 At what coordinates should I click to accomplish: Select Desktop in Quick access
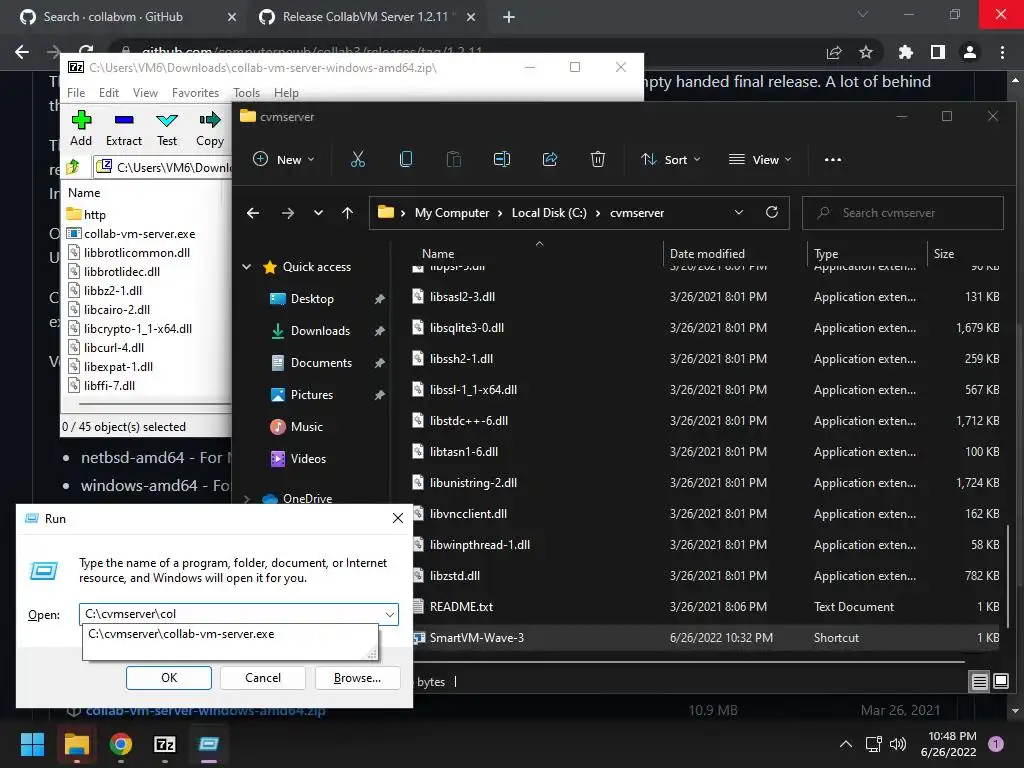[312, 298]
